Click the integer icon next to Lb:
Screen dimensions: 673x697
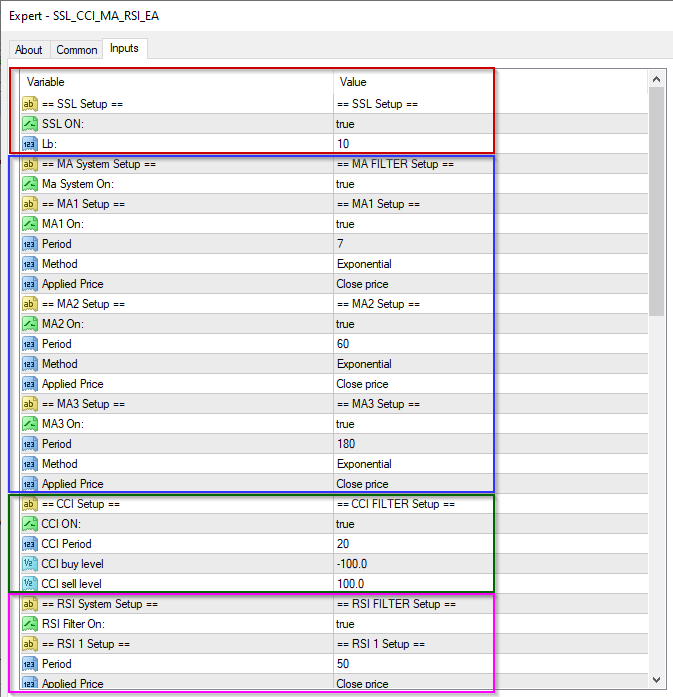coord(29,144)
